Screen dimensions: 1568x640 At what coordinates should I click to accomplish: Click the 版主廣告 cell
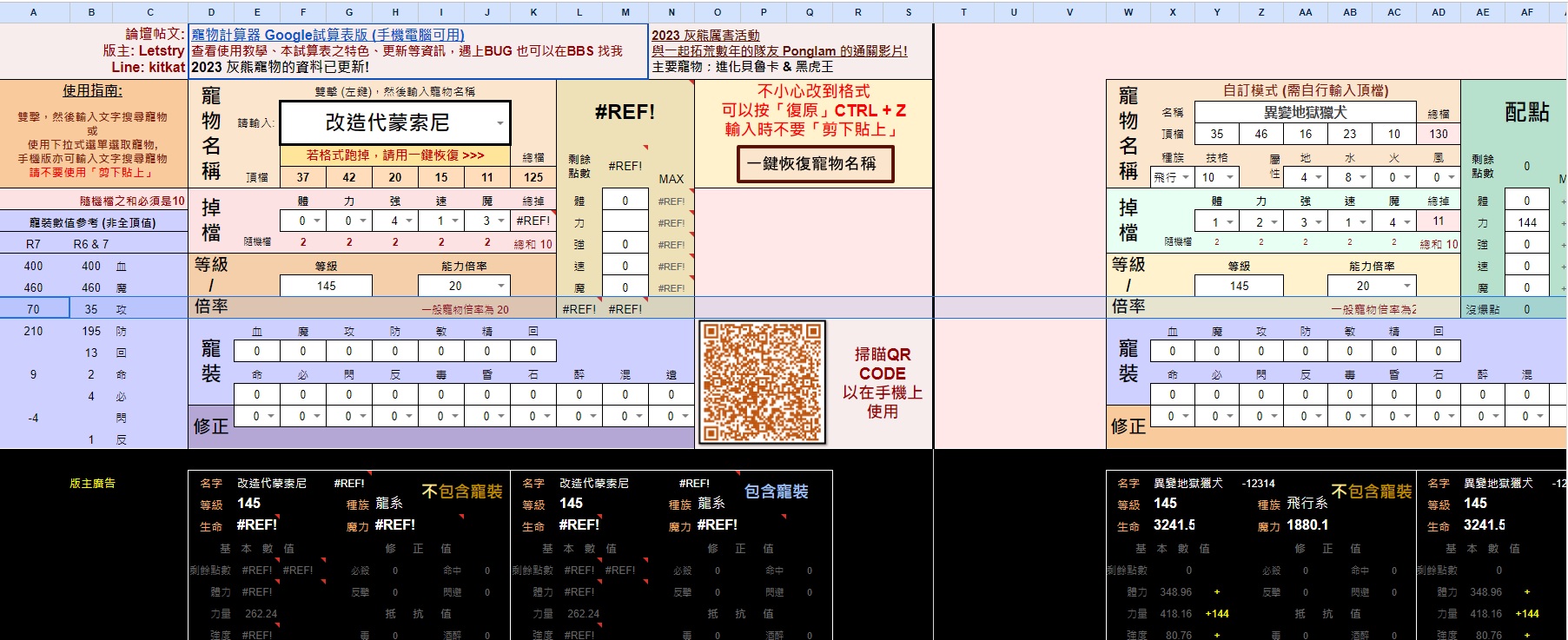[x=92, y=483]
